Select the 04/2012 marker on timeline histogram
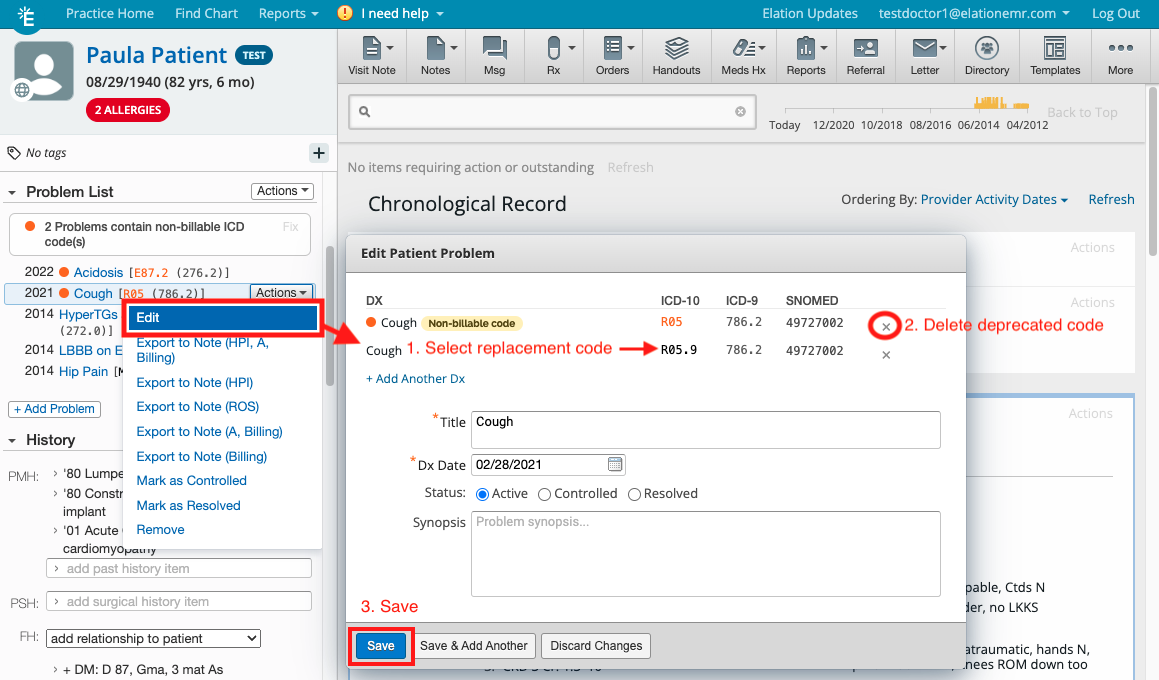1159x680 pixels. tap(1027, 125)
